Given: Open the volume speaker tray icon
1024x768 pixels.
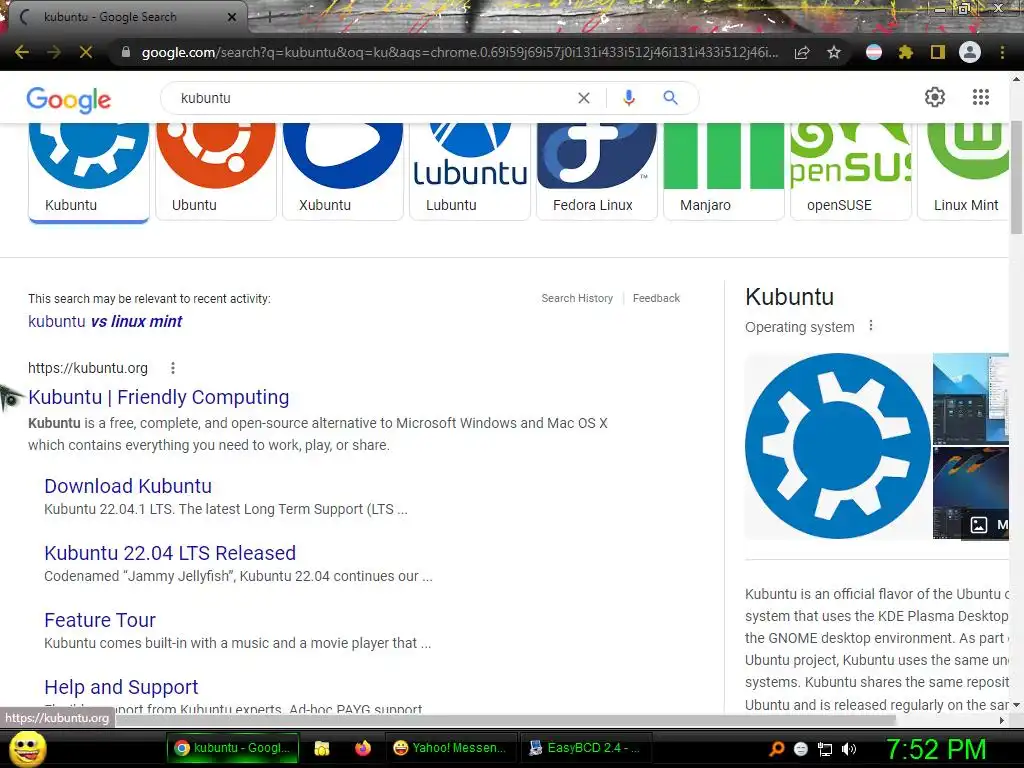Looking at the screenshot, I should (849, 749).
